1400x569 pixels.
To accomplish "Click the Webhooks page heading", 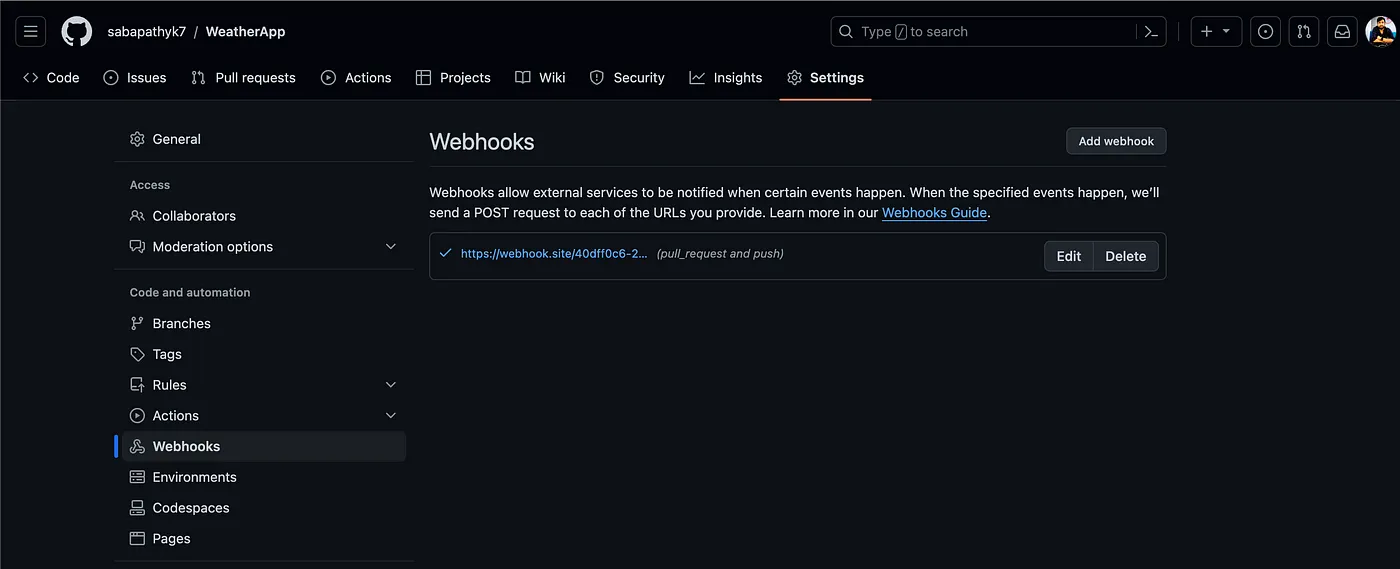I will point(482,142).
